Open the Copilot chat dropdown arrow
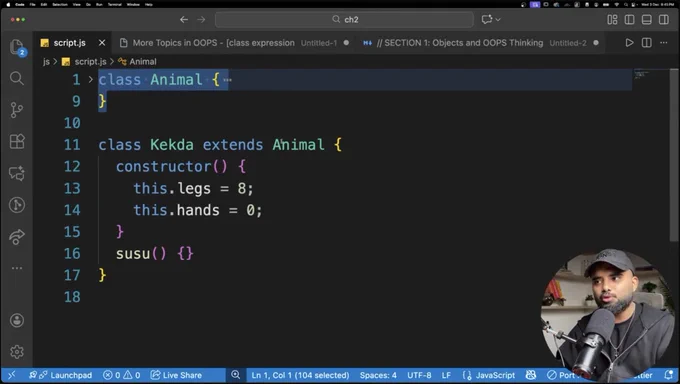Screen dimensions: 680x384 pos(498,20)
